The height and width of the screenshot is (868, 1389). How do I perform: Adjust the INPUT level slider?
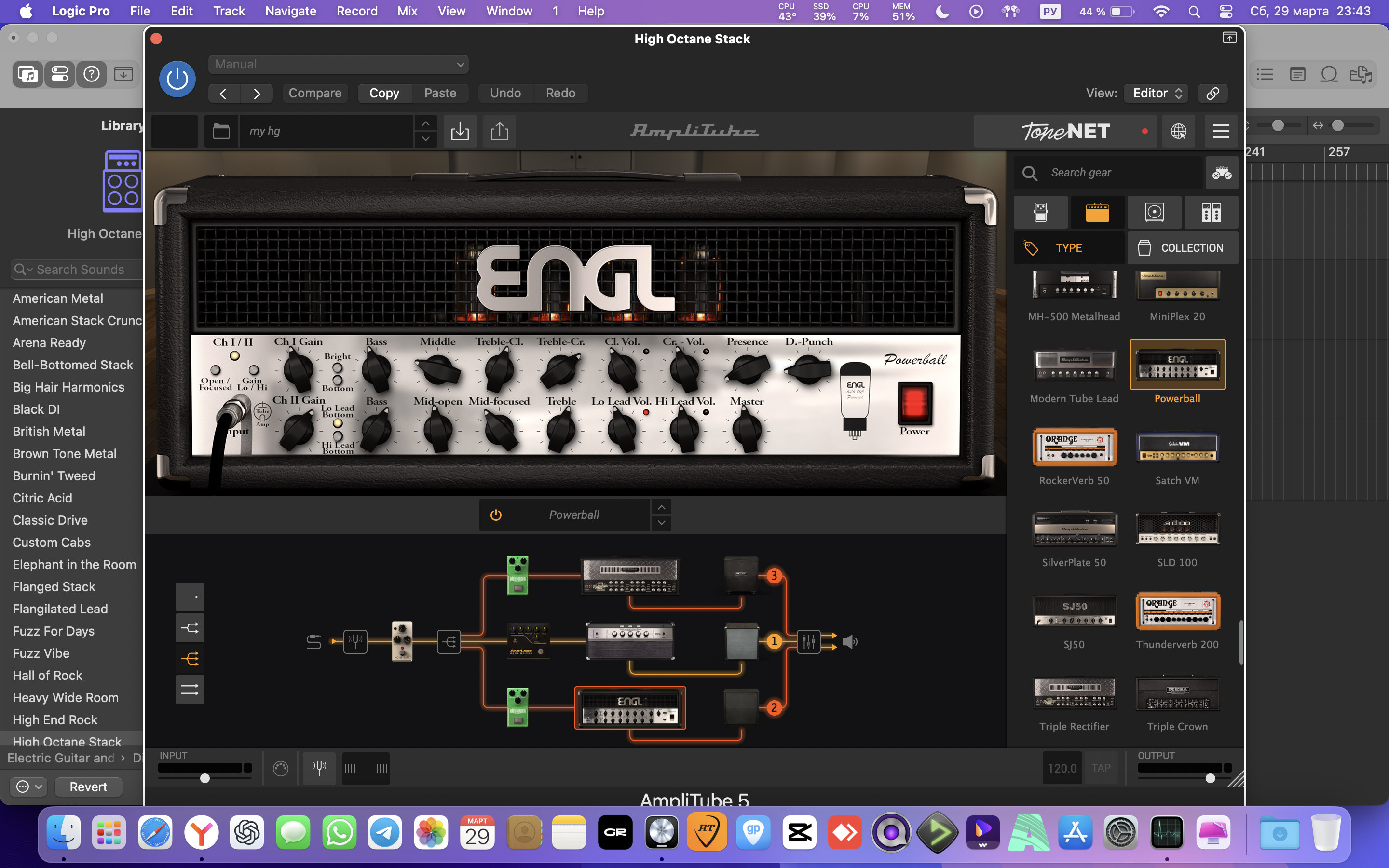click(205, 778)
